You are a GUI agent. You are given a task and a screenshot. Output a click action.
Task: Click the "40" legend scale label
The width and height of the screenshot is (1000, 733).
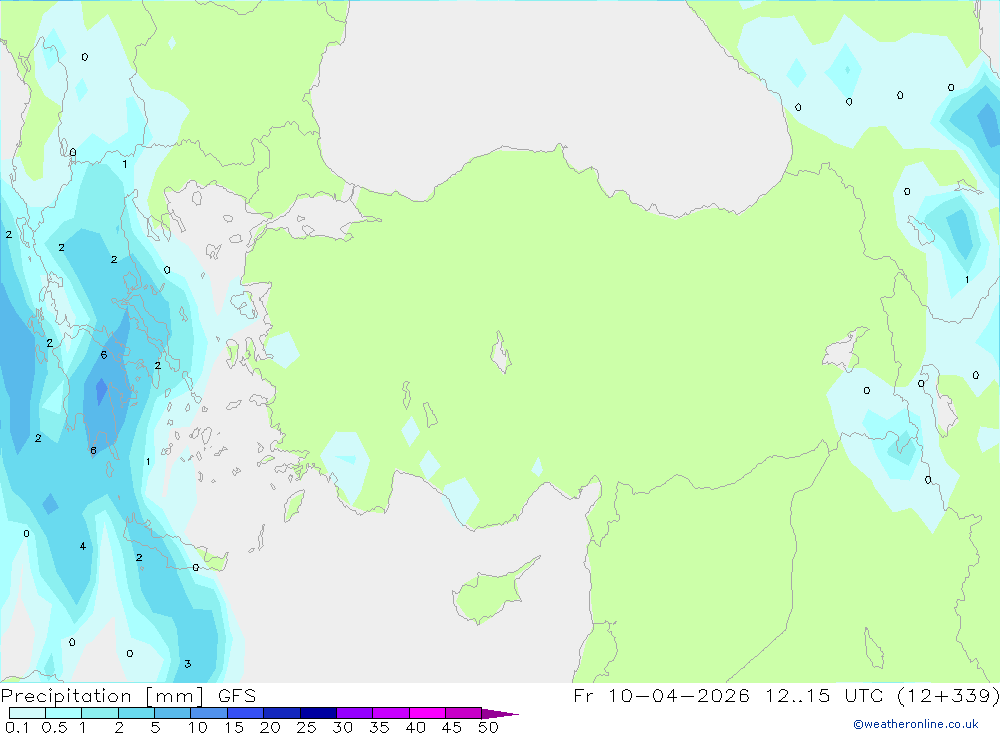click(416, 727)
